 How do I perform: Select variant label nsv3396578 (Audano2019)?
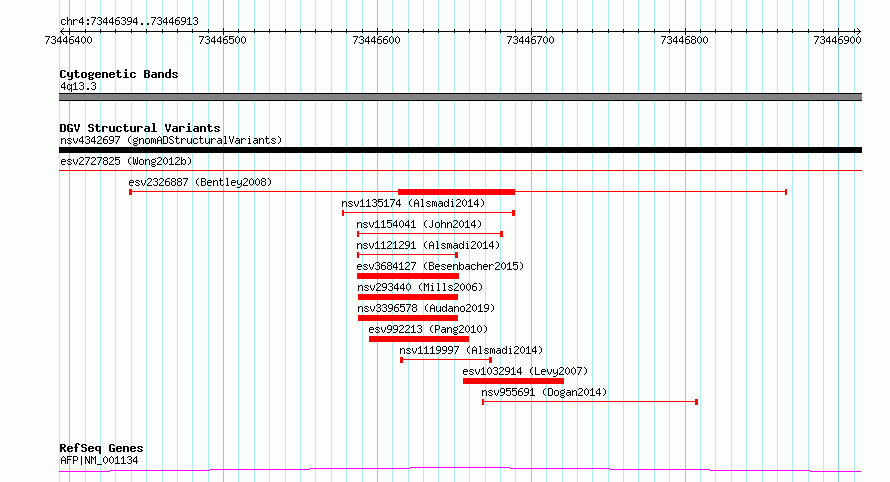pyautogui.click(x=426, y=308)
